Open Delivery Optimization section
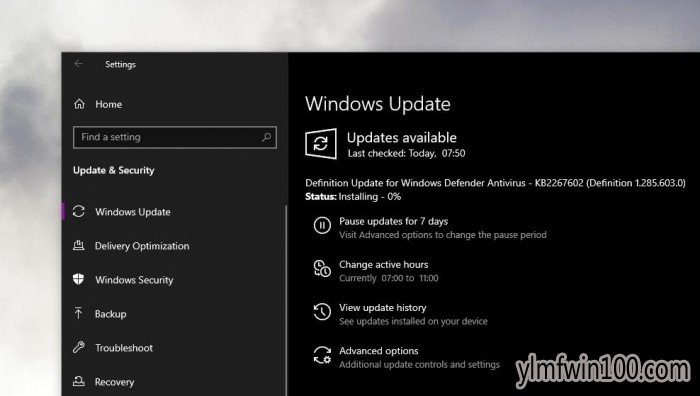Image resolution: width=700 pixels, height=396 pixels. pyautogui.click(x=142, y=246)
